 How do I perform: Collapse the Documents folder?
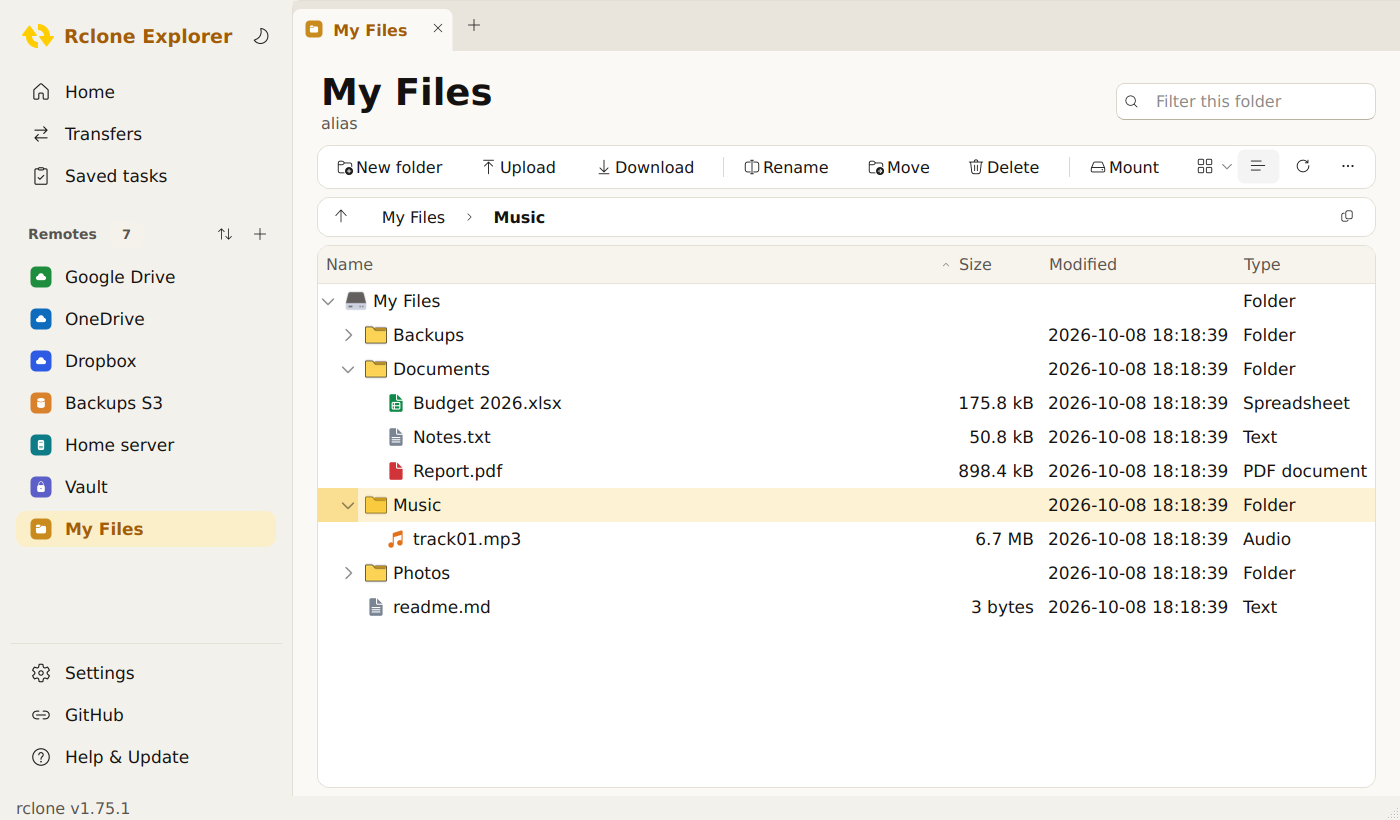click(x=348, y=369)
